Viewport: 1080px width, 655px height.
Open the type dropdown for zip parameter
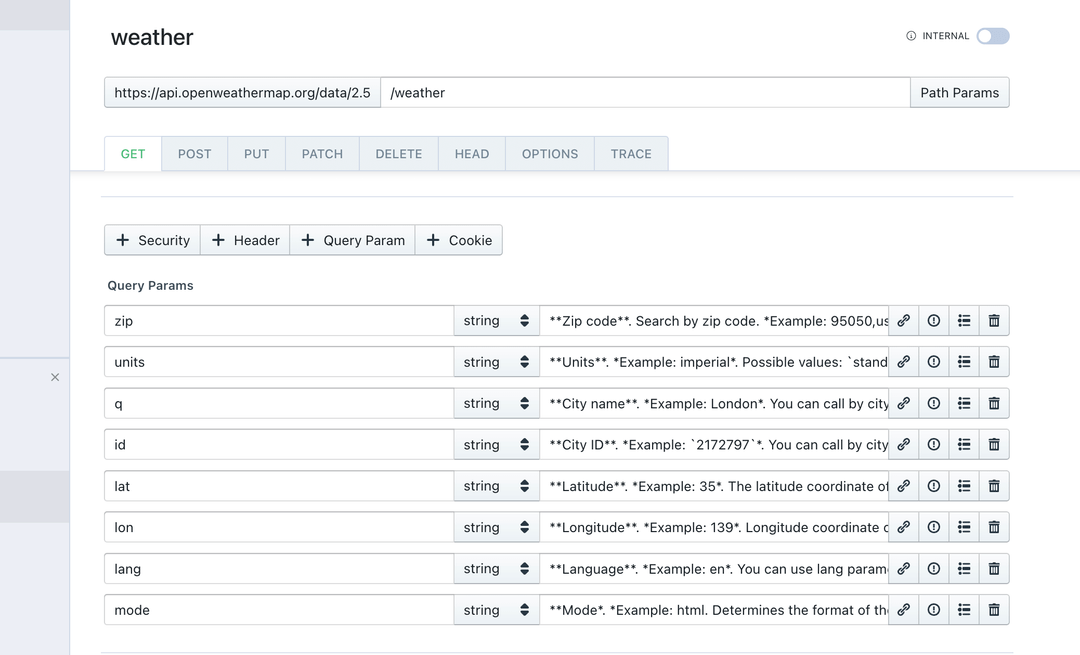click(496, 321)
